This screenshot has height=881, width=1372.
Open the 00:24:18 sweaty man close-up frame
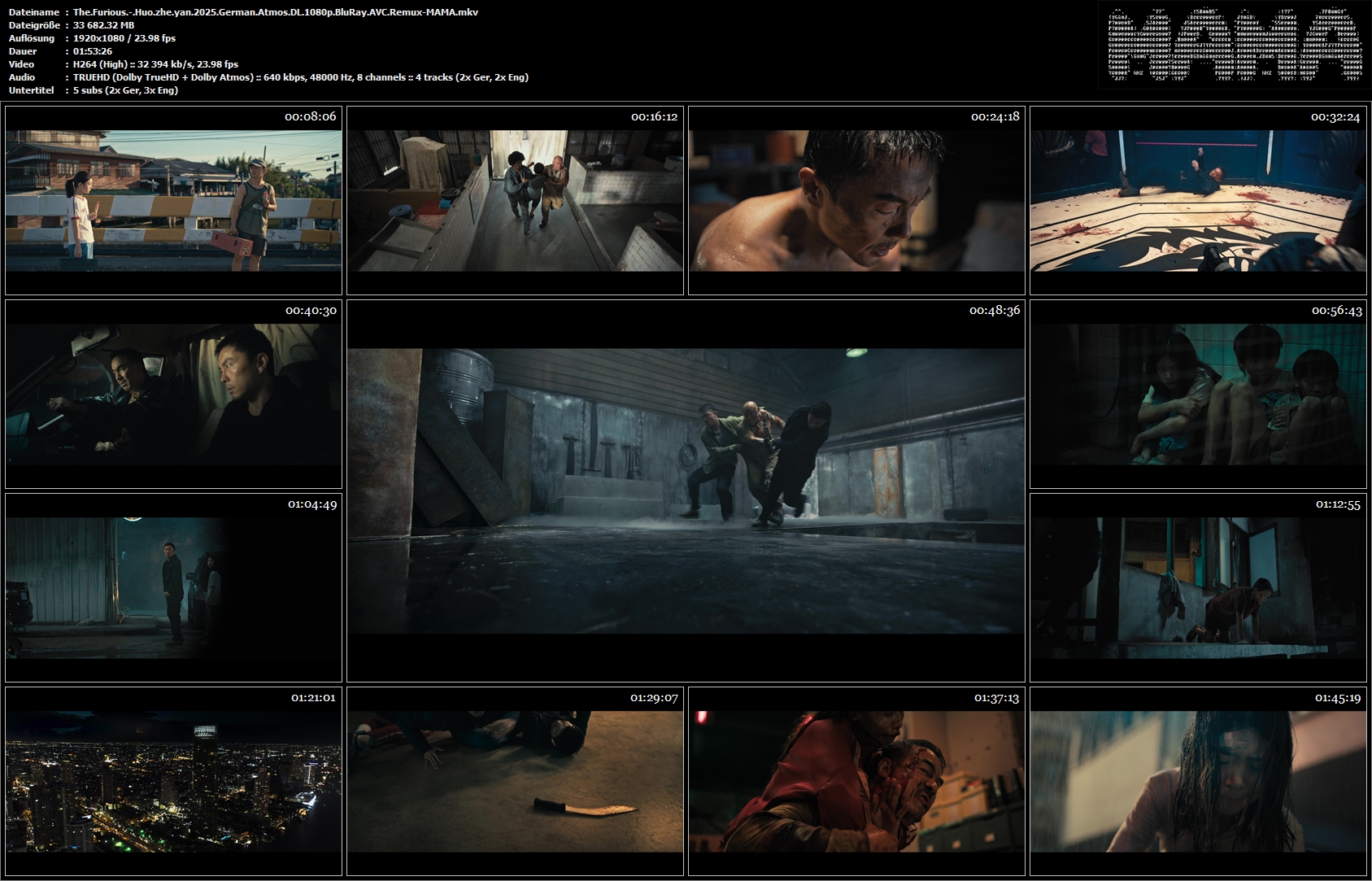tap(856, 200)
